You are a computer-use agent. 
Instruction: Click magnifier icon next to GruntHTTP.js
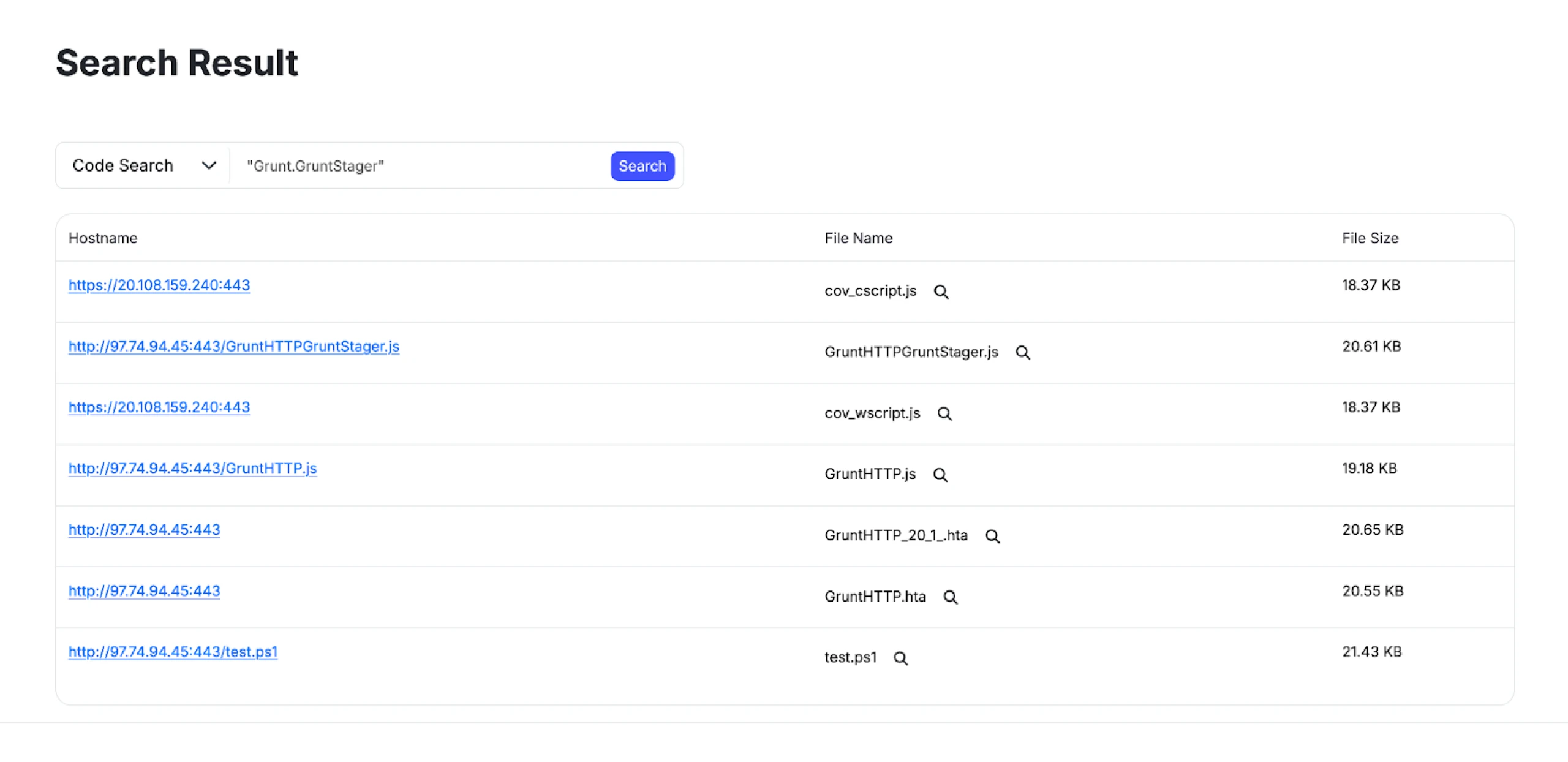point(940,475)
